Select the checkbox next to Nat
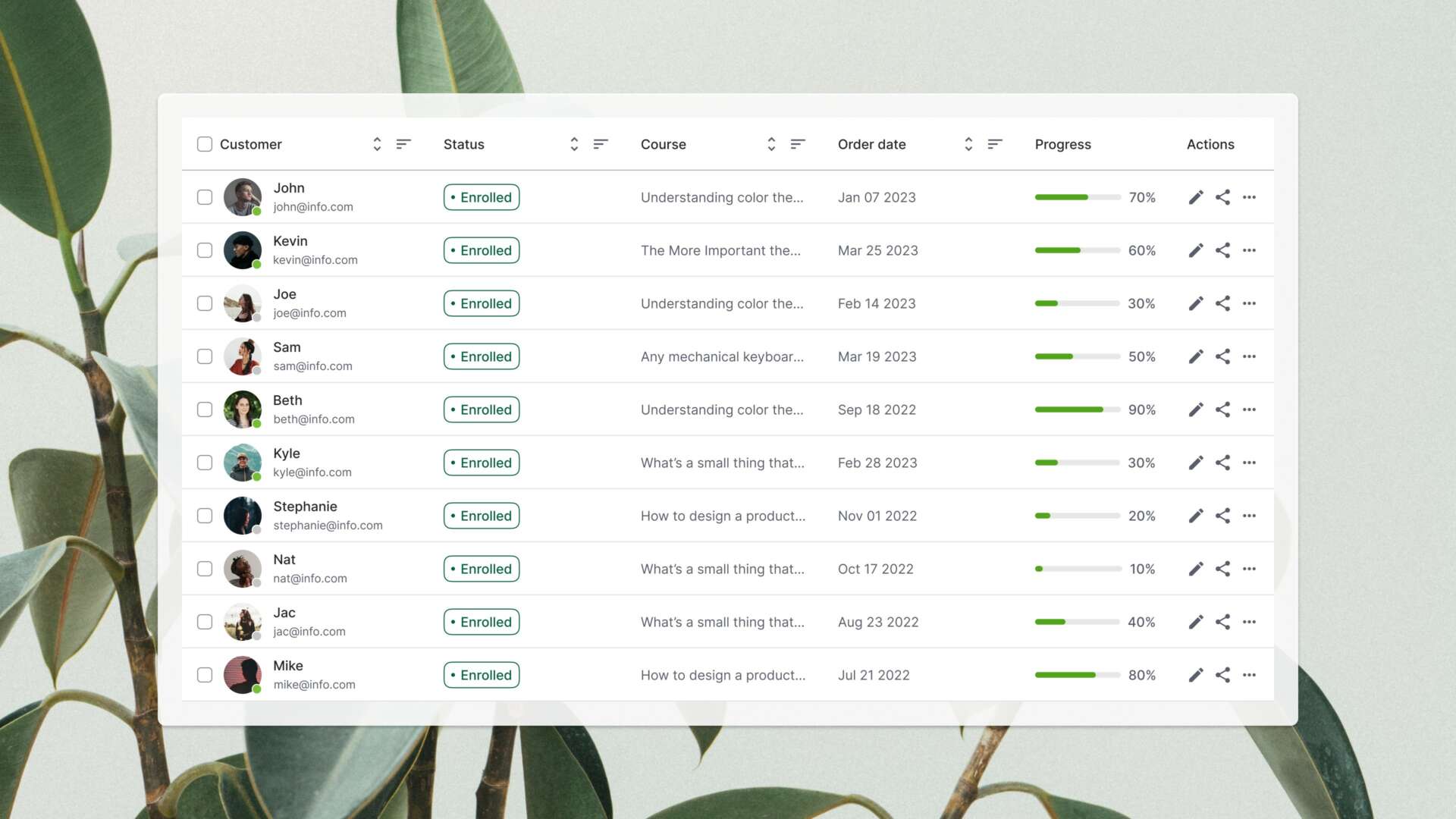 (x=205, y=569)
